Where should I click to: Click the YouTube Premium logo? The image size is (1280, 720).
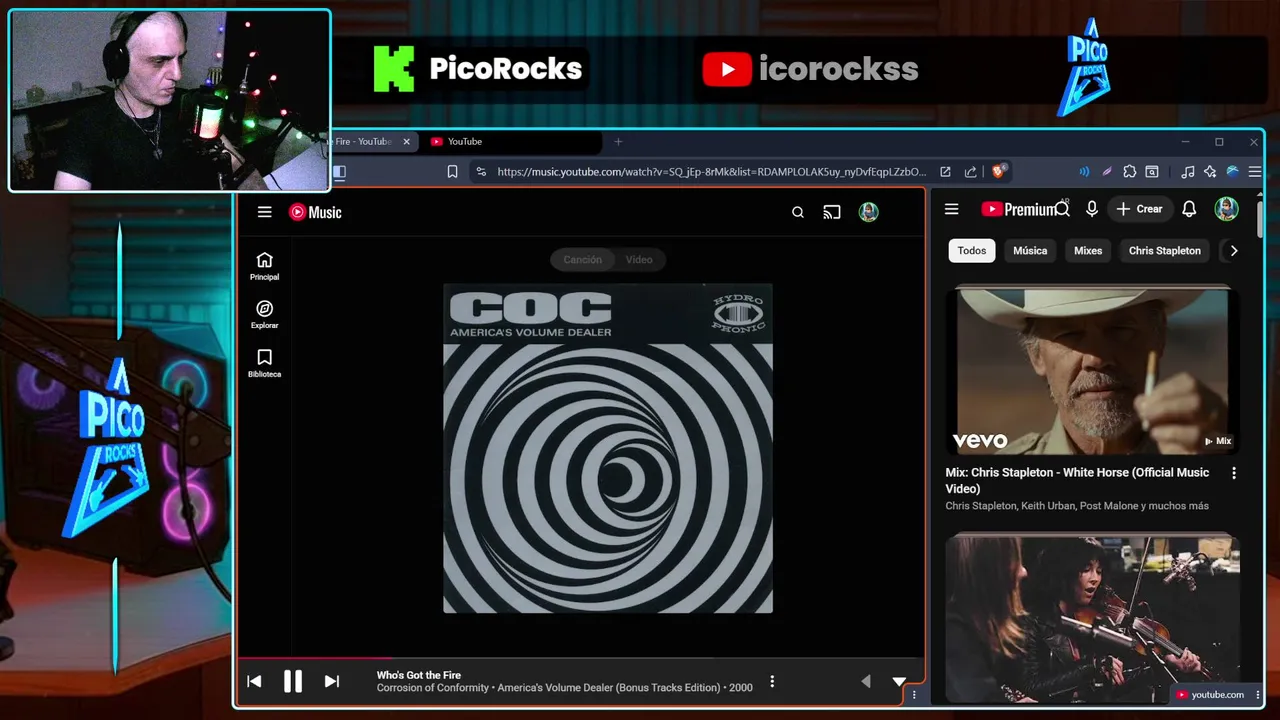coord(1018,209)
